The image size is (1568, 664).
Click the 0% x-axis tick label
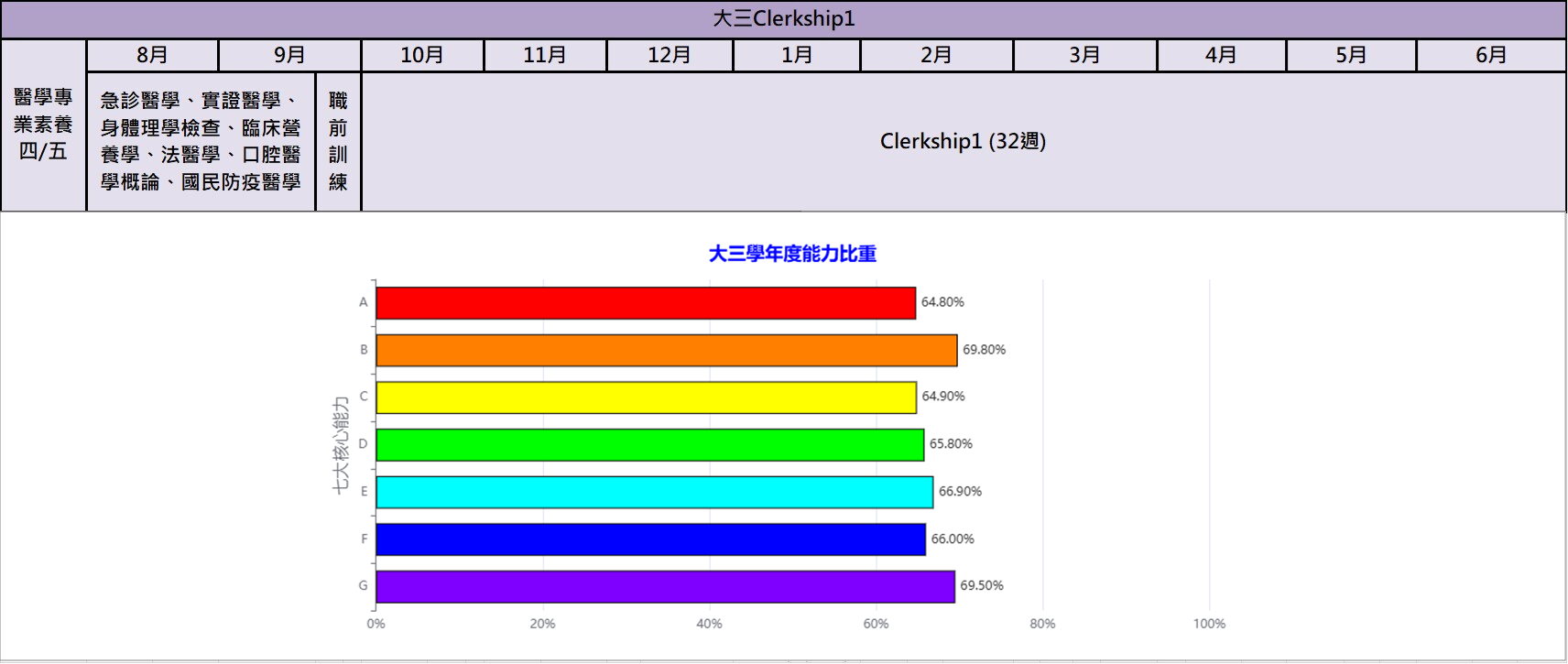tap(376, 624)
